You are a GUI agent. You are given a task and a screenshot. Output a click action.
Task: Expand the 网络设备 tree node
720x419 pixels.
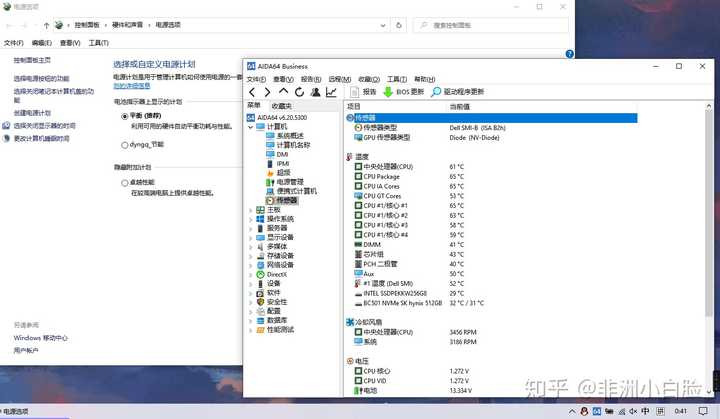(x=251, y=265)
